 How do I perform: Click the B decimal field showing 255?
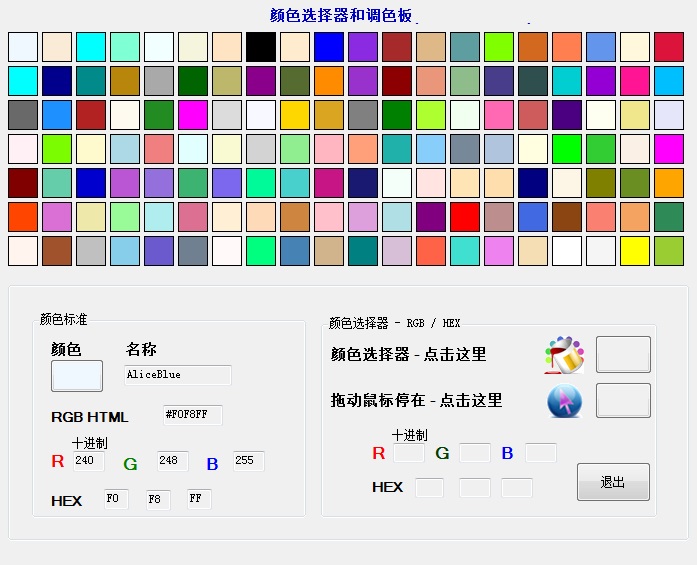[248, 461]
